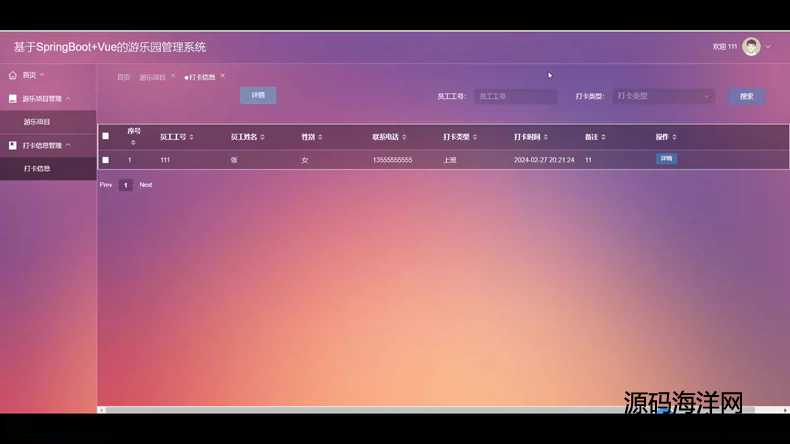This screenshot has height=444, width=790.
Task: Check the checkbox for row 1
Action: tap(106, 160)
